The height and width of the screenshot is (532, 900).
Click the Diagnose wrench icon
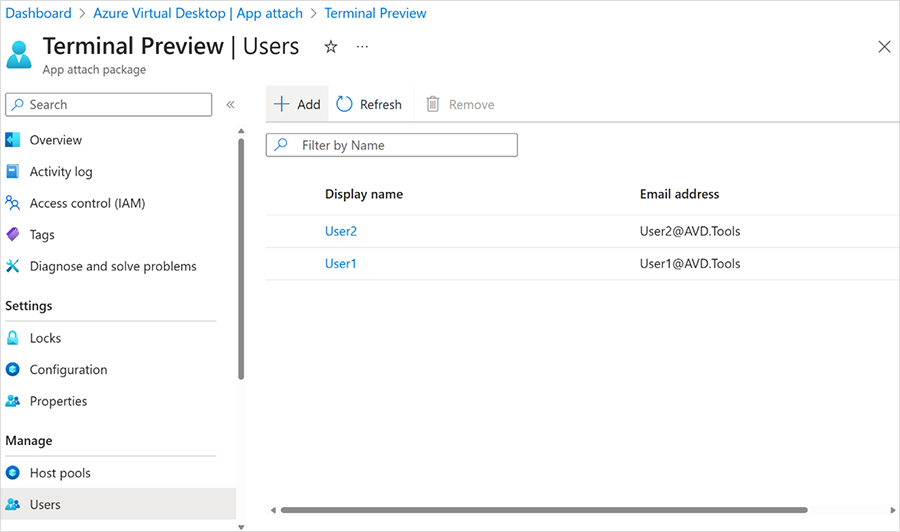coord(13,266)
